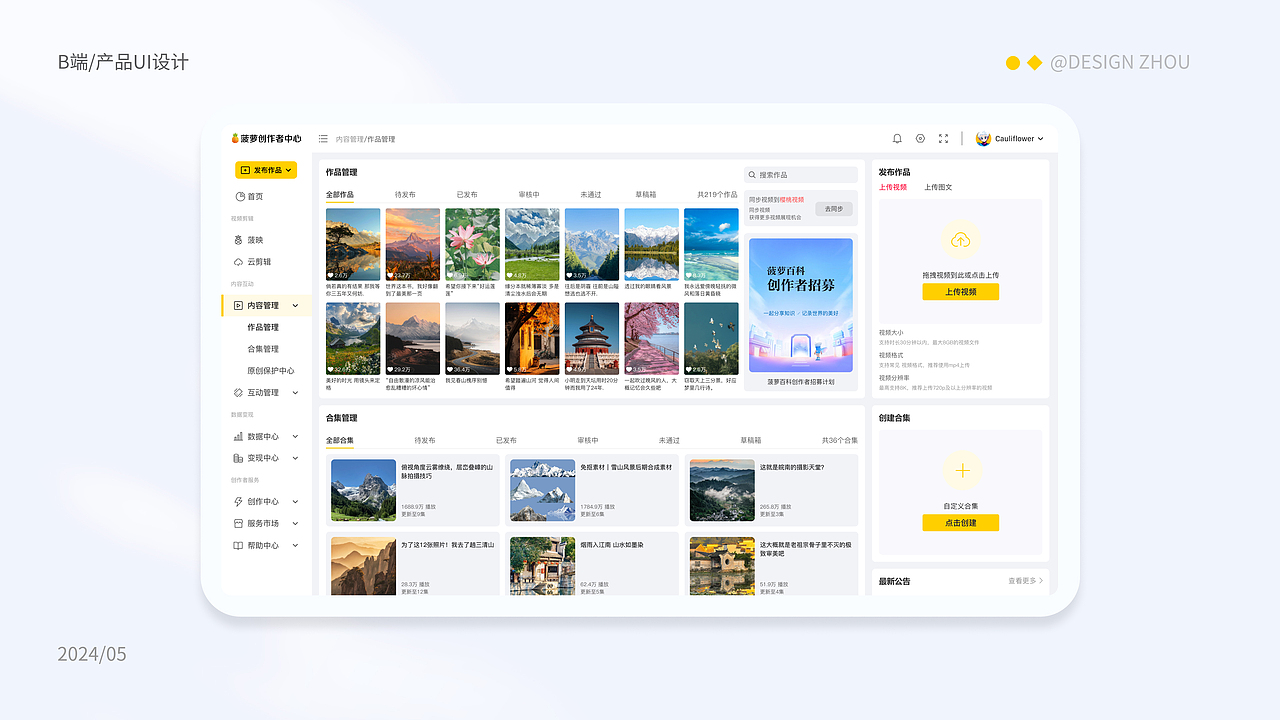This screenshot has width=1280, height=720.
Task: Switch to 草稿箱 tab under 作品管理
Action: (646, 195)
